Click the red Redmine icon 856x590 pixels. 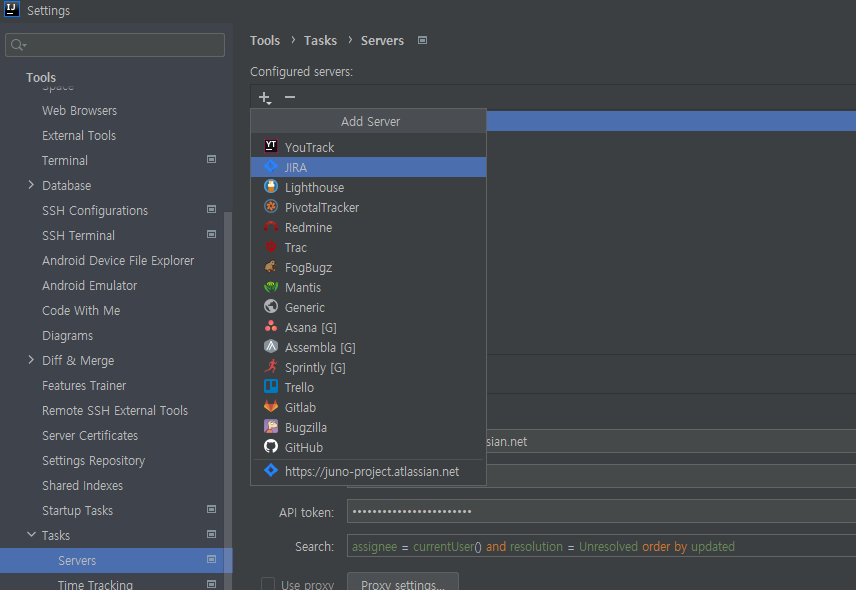tap(271, 227)
